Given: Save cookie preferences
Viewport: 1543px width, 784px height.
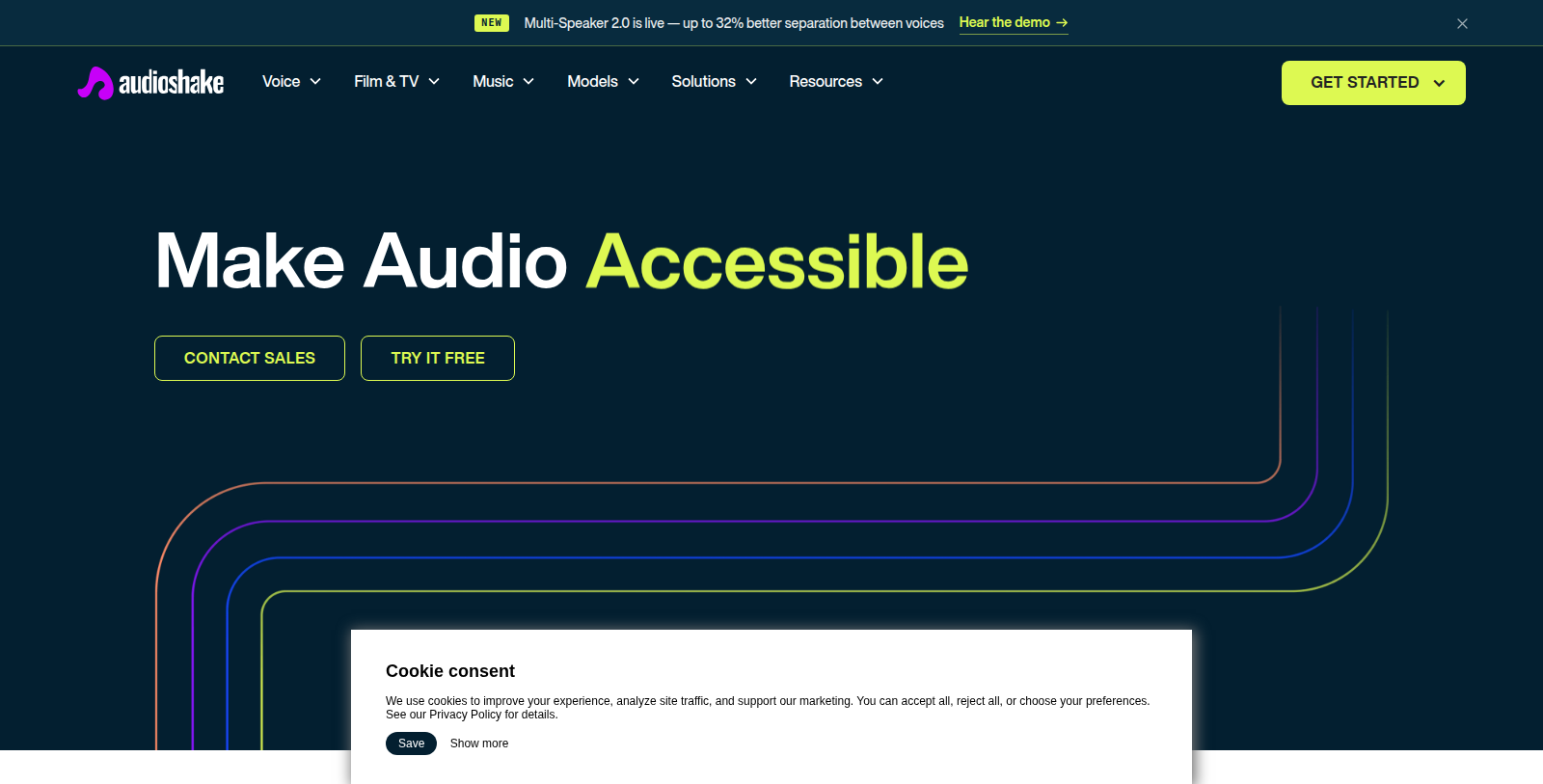Looking at the screenshot, I should tap(411, 743).
